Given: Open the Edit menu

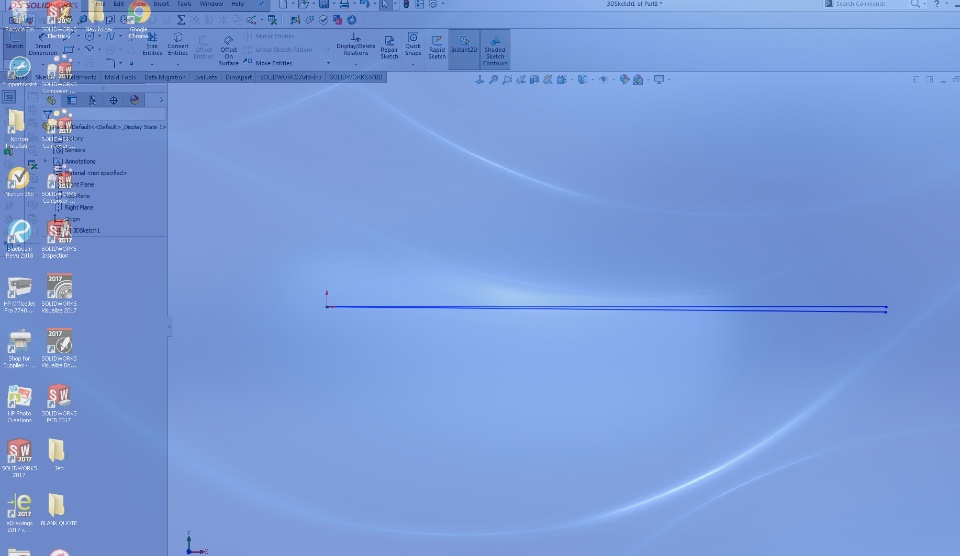Looking at the screenshot, I should pos(119,4).
